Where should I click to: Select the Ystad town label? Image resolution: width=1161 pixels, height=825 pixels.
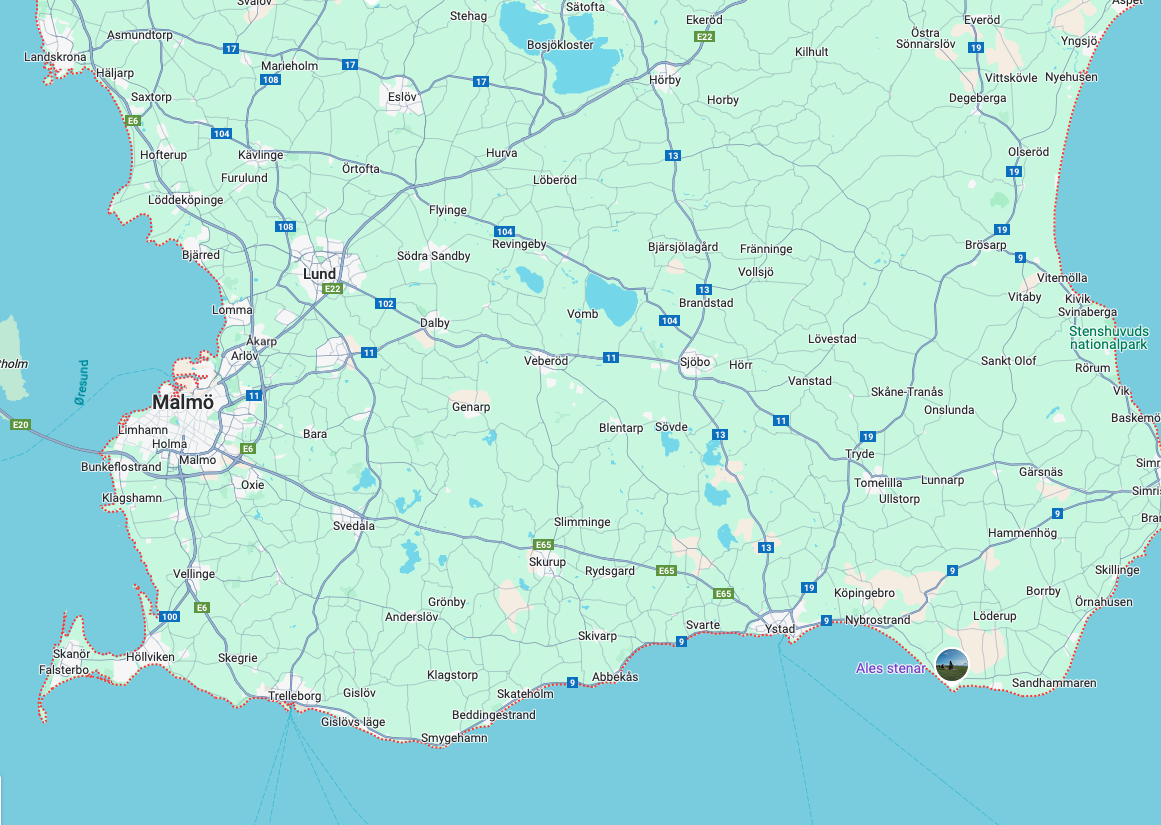pyautogui.click(x=778, y=628)
